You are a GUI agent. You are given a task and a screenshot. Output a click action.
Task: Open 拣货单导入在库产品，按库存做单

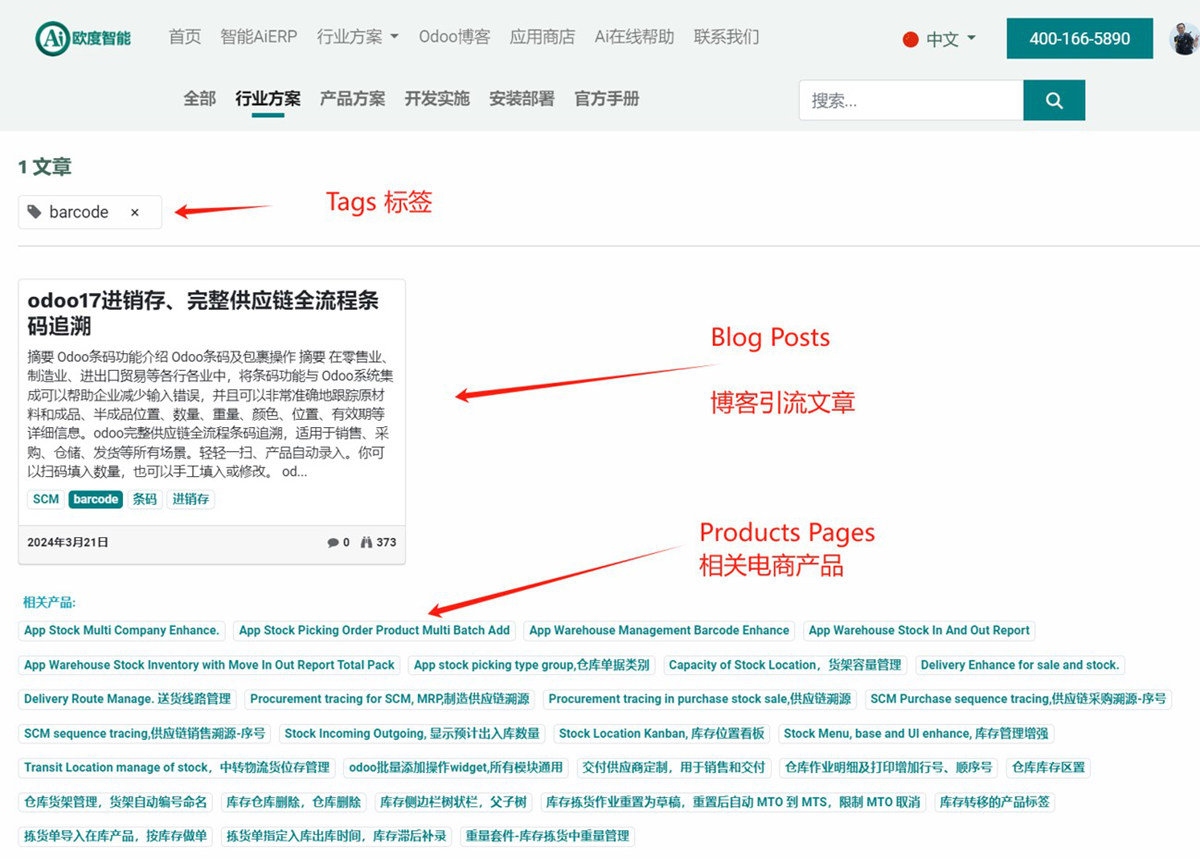(115, 835)
